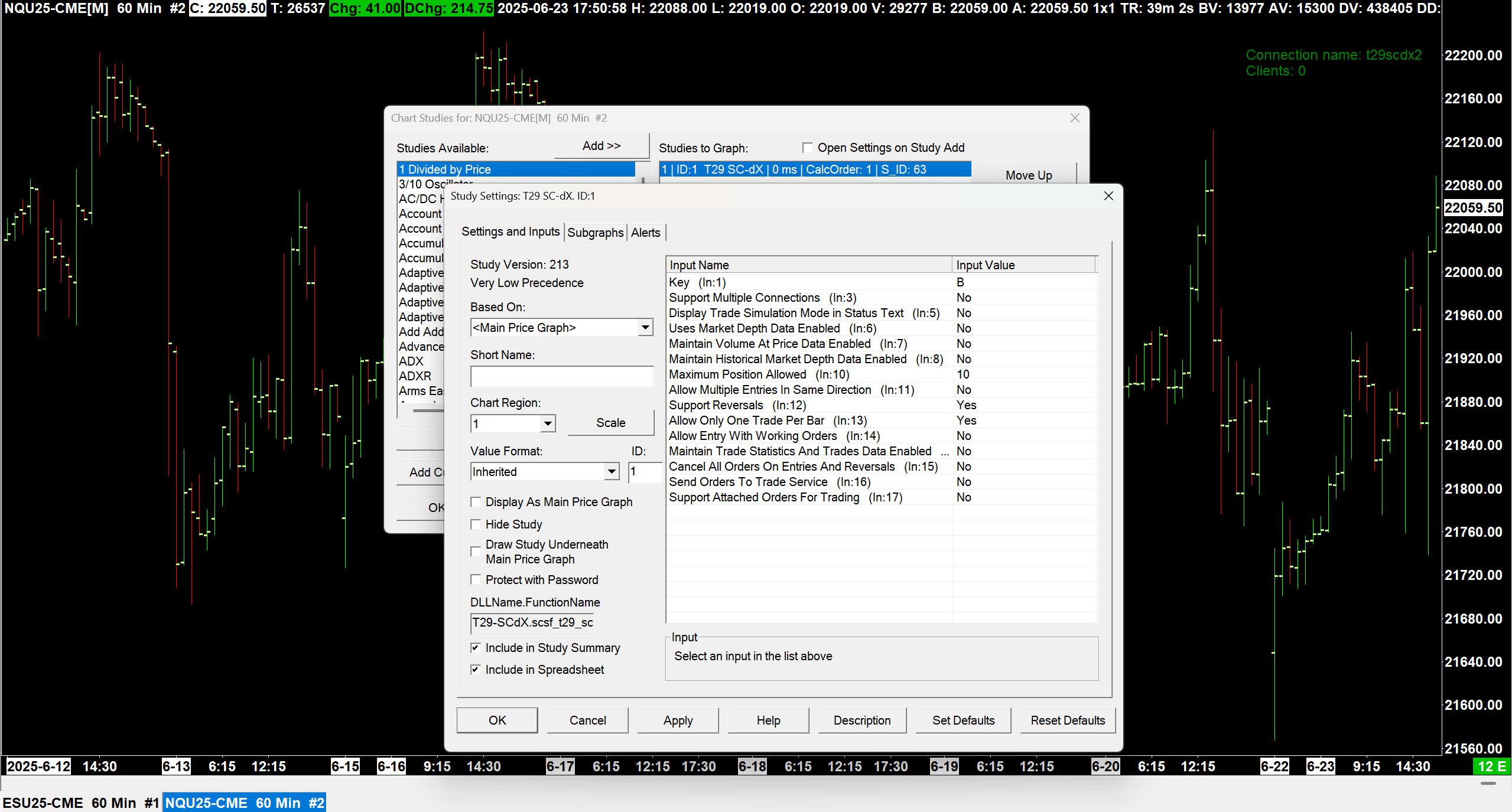Expand the Chart Region dropdown
This screenshot has width=1512, height=812.
548,423
